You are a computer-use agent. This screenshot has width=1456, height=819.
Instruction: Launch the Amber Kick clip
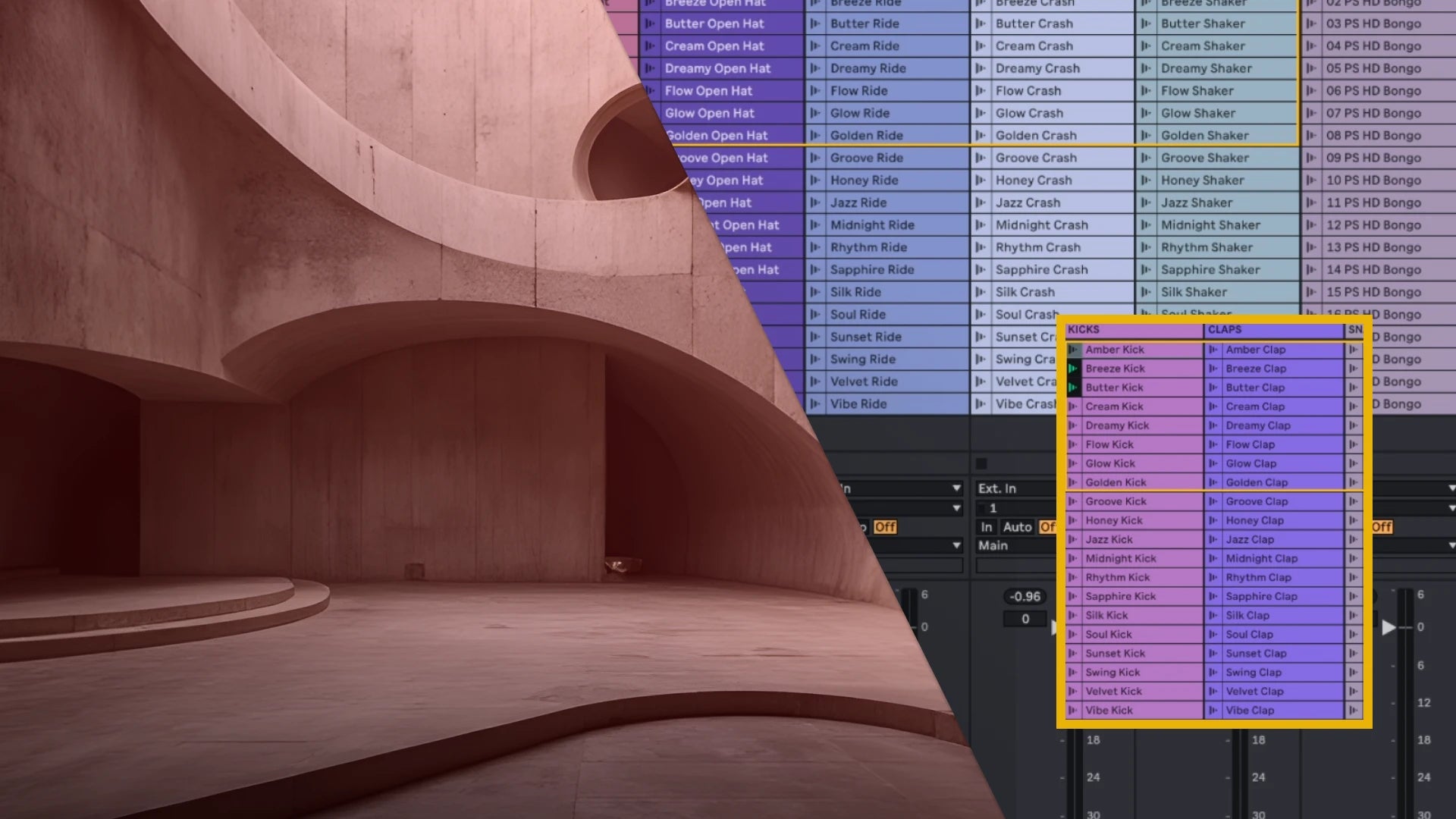click(x=1073, y=350)
